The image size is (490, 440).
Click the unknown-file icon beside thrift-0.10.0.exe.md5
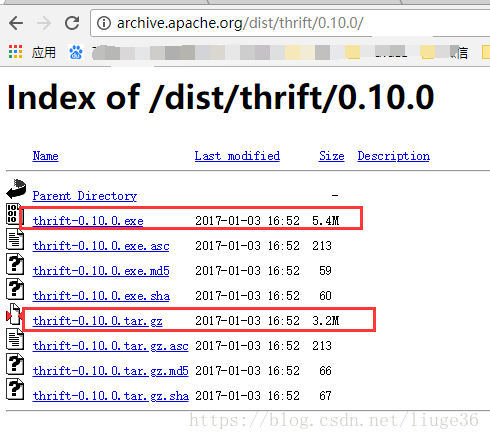tap(15, 264)
